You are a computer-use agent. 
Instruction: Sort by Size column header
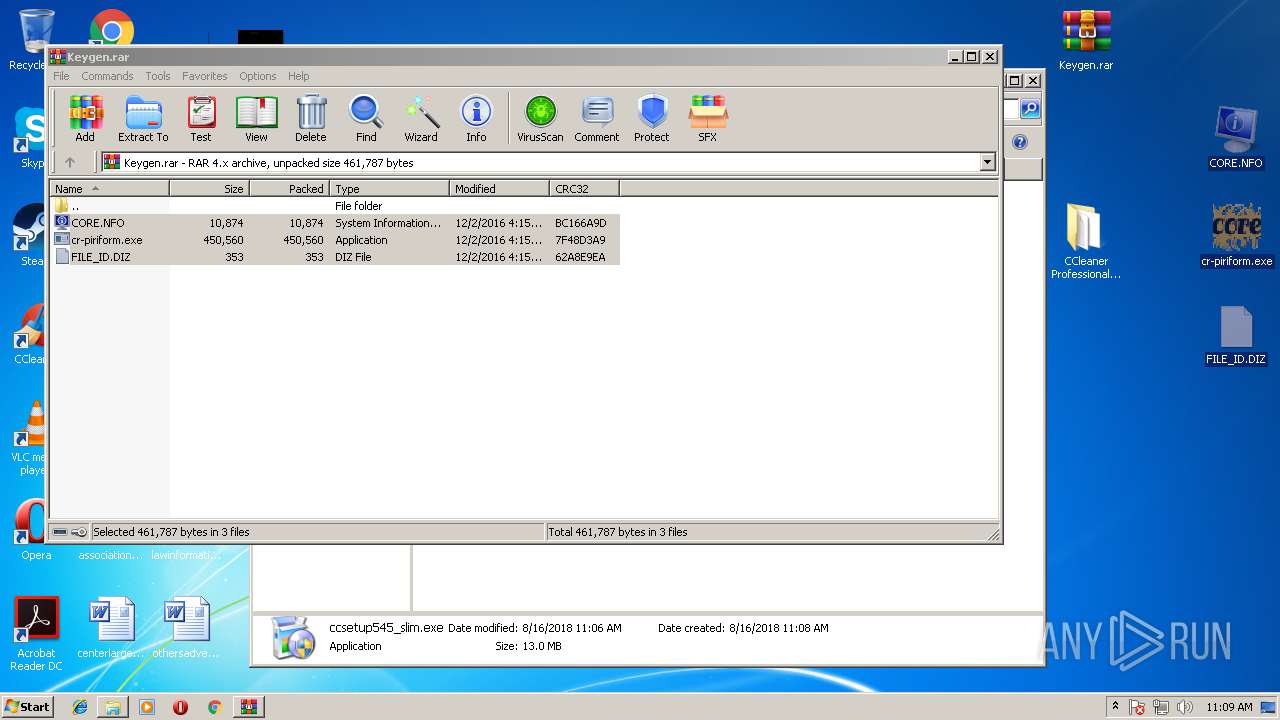tap(209, 188)
